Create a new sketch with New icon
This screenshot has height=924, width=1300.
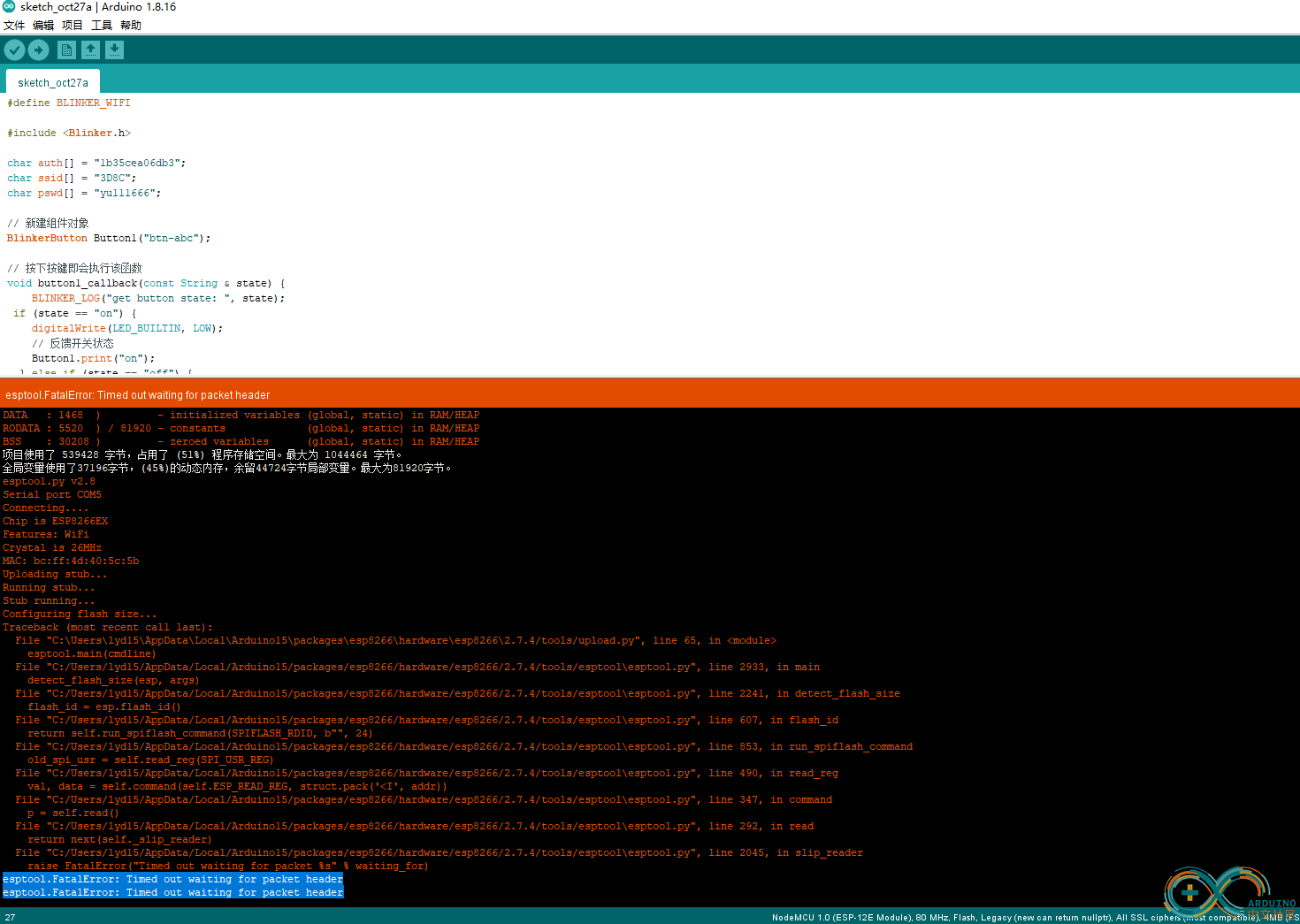66,50
